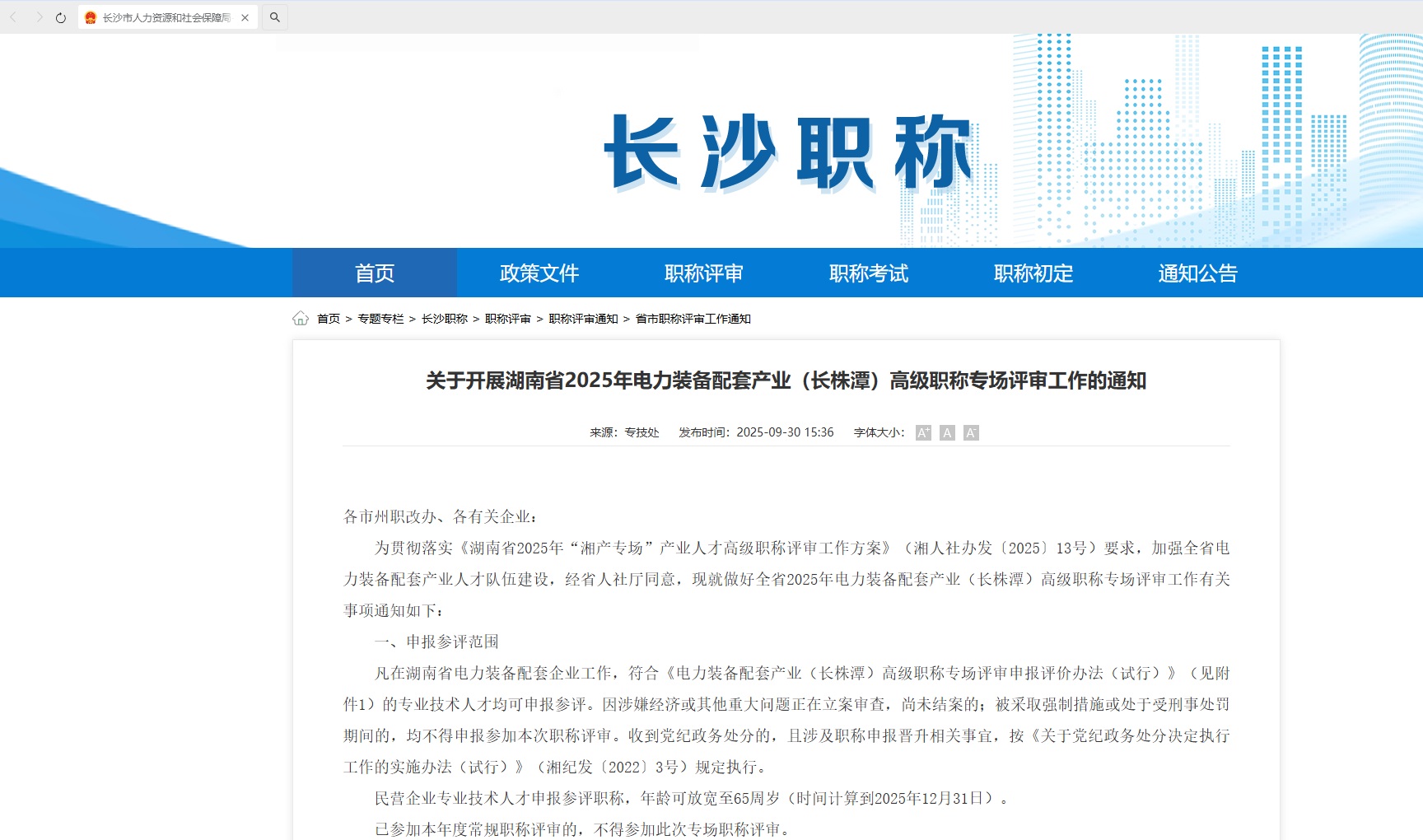Image resolution: width=1423 pixels, height=840 pixels.
Task: Reset font size with plain A button
Action: tap(947, 433)
